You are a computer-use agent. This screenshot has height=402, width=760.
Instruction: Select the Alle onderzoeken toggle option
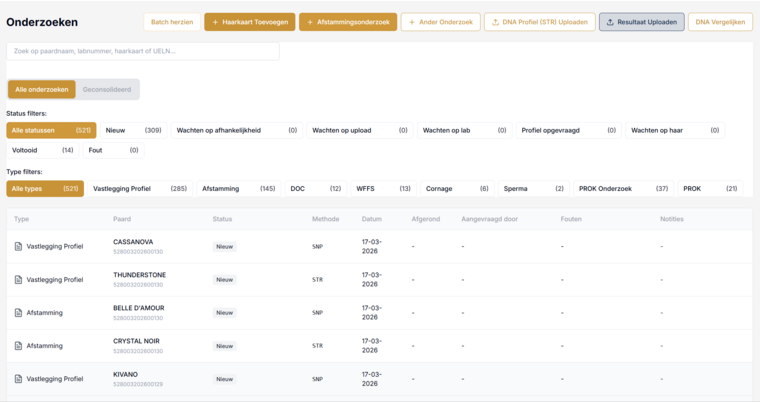click(x=42, y=89)
